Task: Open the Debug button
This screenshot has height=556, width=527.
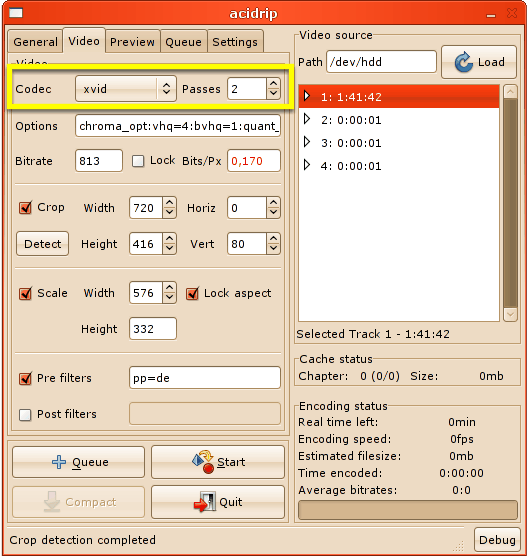Action: [497, 540]
